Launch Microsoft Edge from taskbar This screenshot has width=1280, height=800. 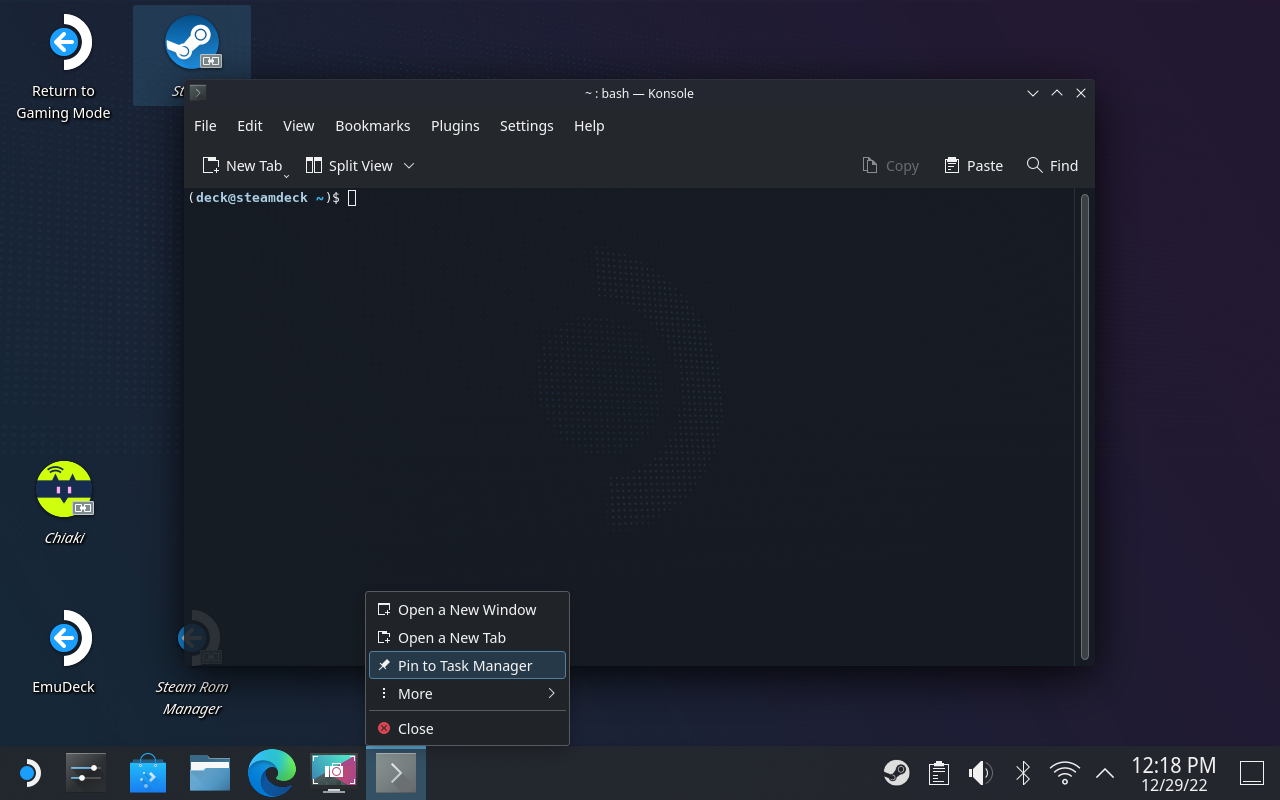click(272, 773)
